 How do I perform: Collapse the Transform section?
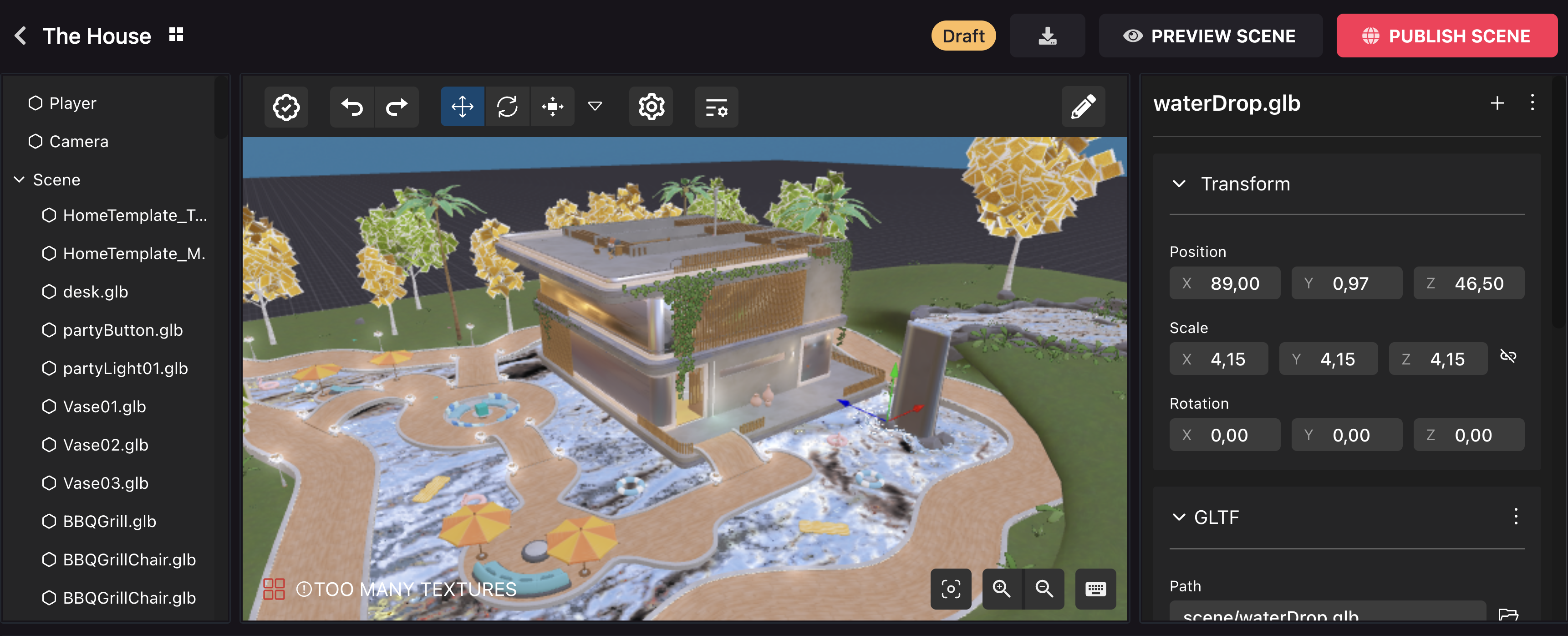[1179, 184]
